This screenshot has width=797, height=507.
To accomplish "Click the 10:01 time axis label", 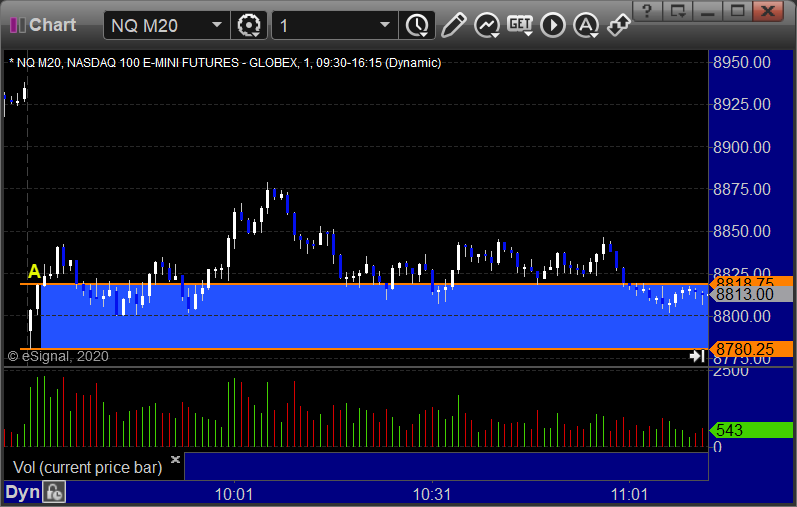I will pyautogui.click(x=234, y=494).
